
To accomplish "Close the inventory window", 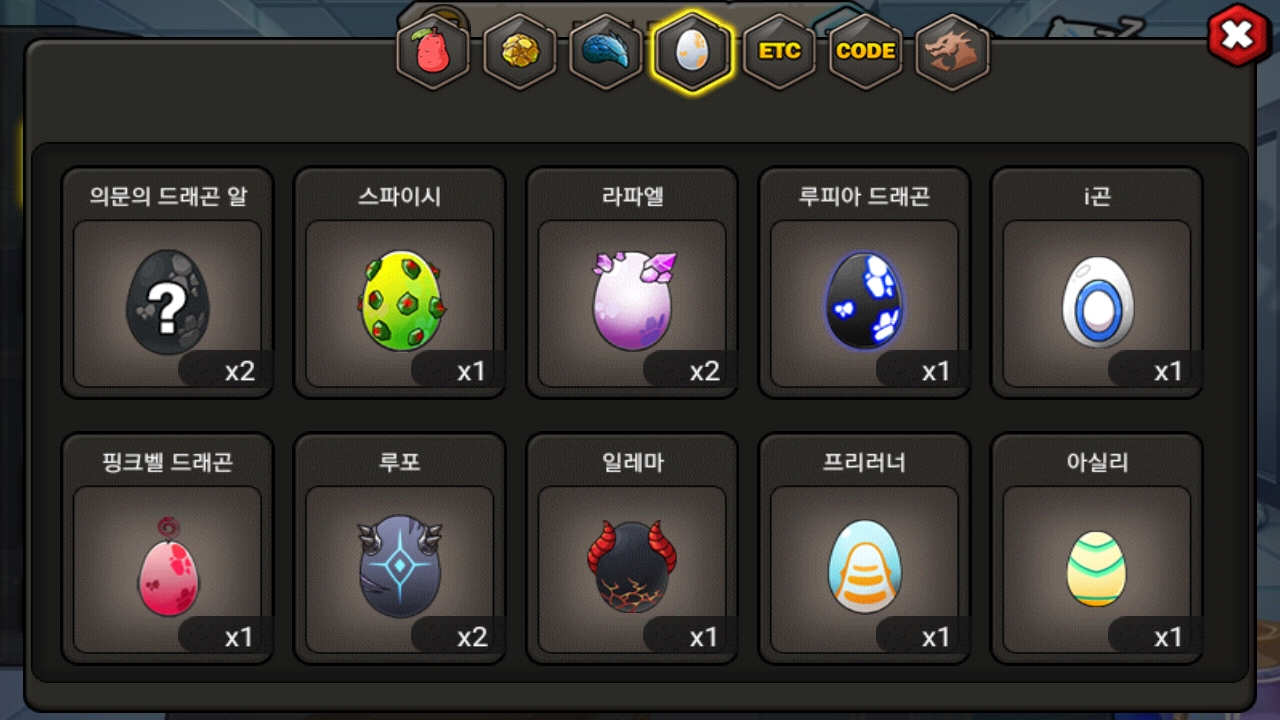I will coord(1238,36).
